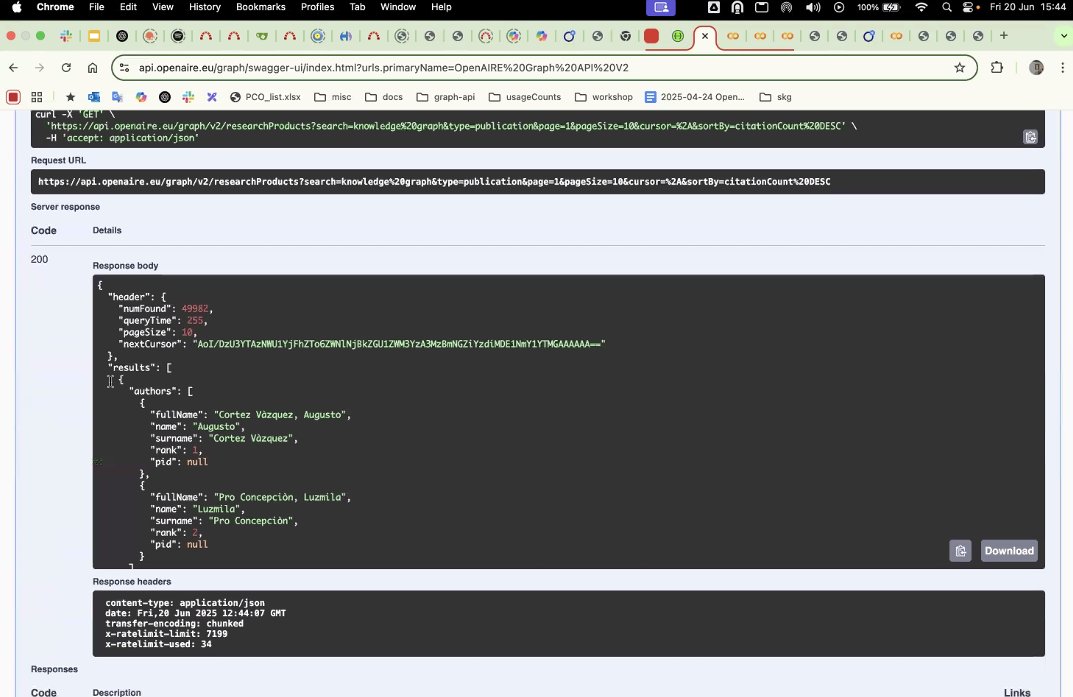The height and width of the screenshot is (697, 1073).
Task: Open the tab search dropdown arrow
Action: (x=1063, y=36)
